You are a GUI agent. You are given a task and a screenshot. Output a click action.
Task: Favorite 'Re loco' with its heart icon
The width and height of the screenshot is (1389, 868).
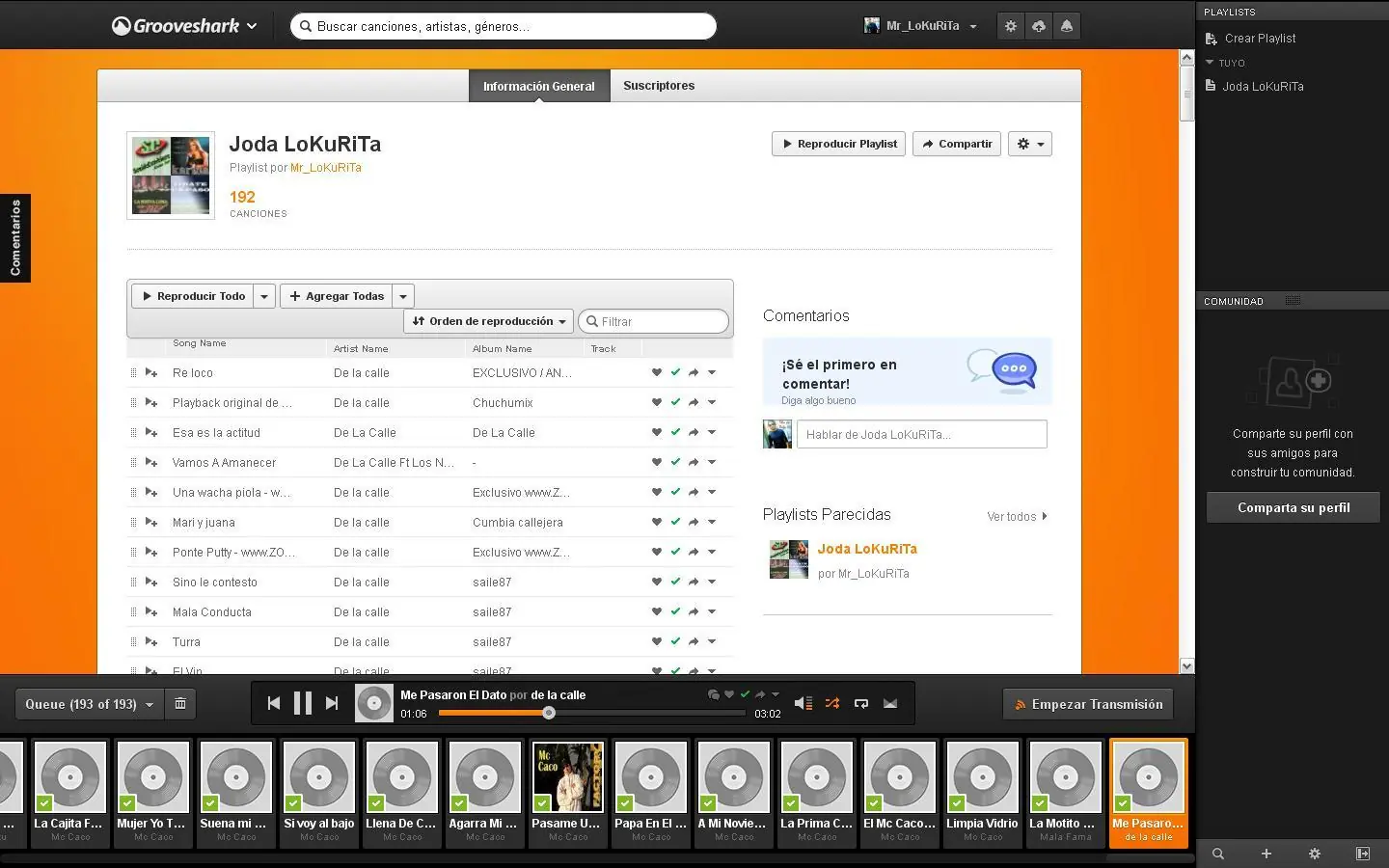pos(657,372)
